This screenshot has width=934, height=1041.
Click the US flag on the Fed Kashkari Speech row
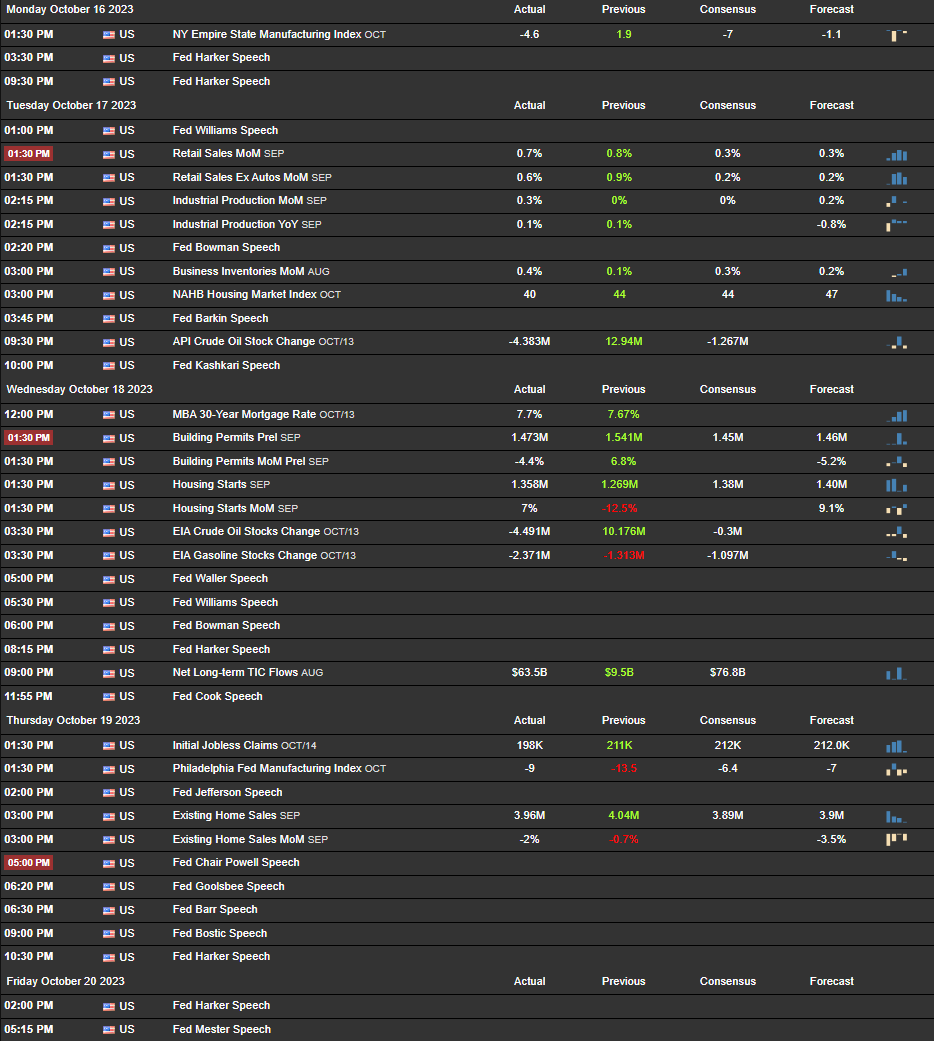pos(109,366)
